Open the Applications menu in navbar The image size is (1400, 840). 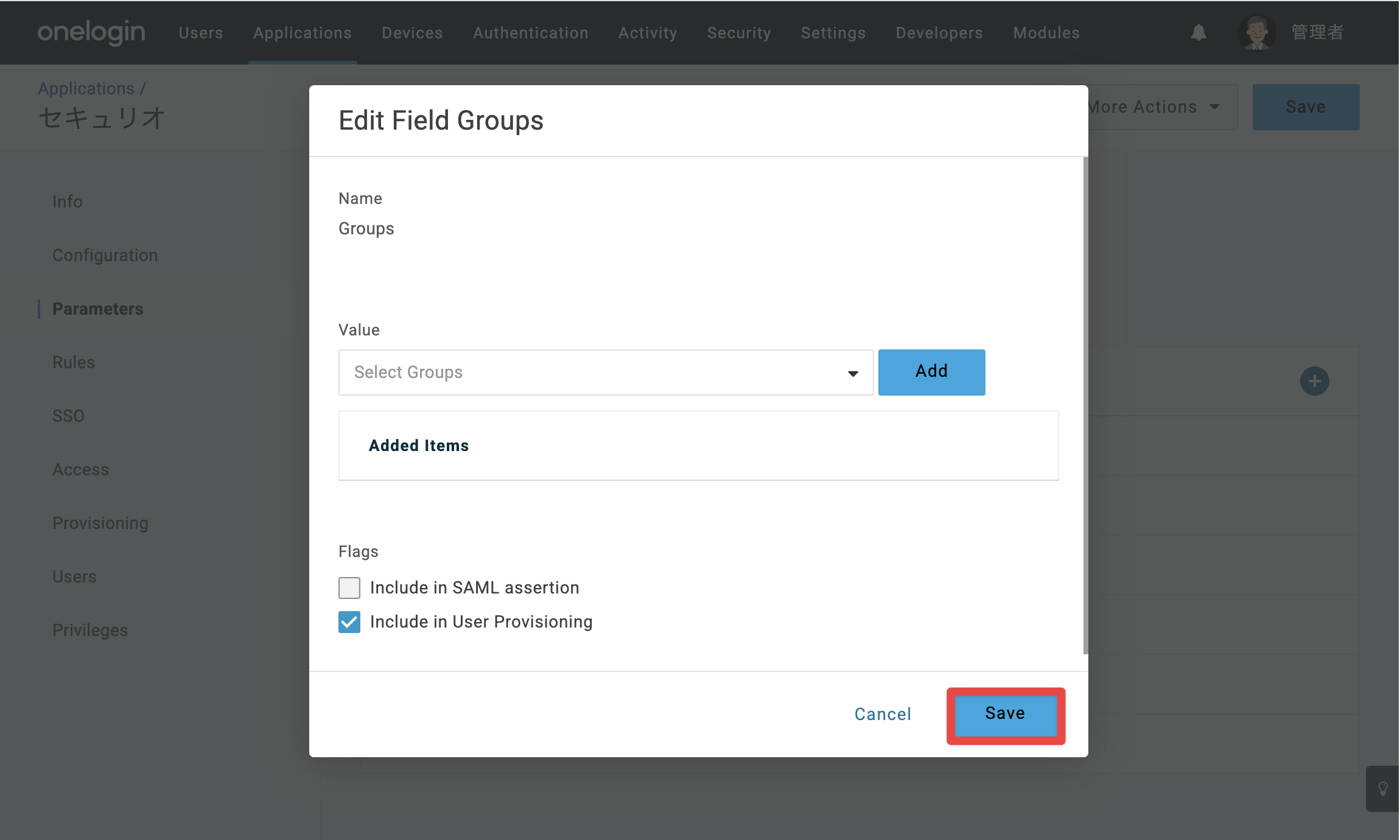pyautogui.click(x=303, y=33)
